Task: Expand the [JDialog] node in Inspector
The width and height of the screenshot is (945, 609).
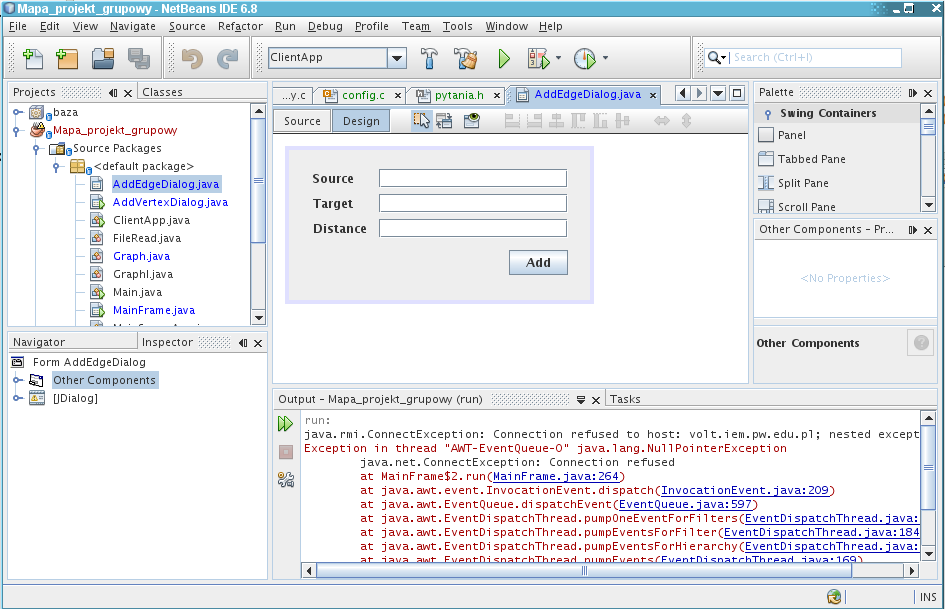Action: tap(18, 398)
